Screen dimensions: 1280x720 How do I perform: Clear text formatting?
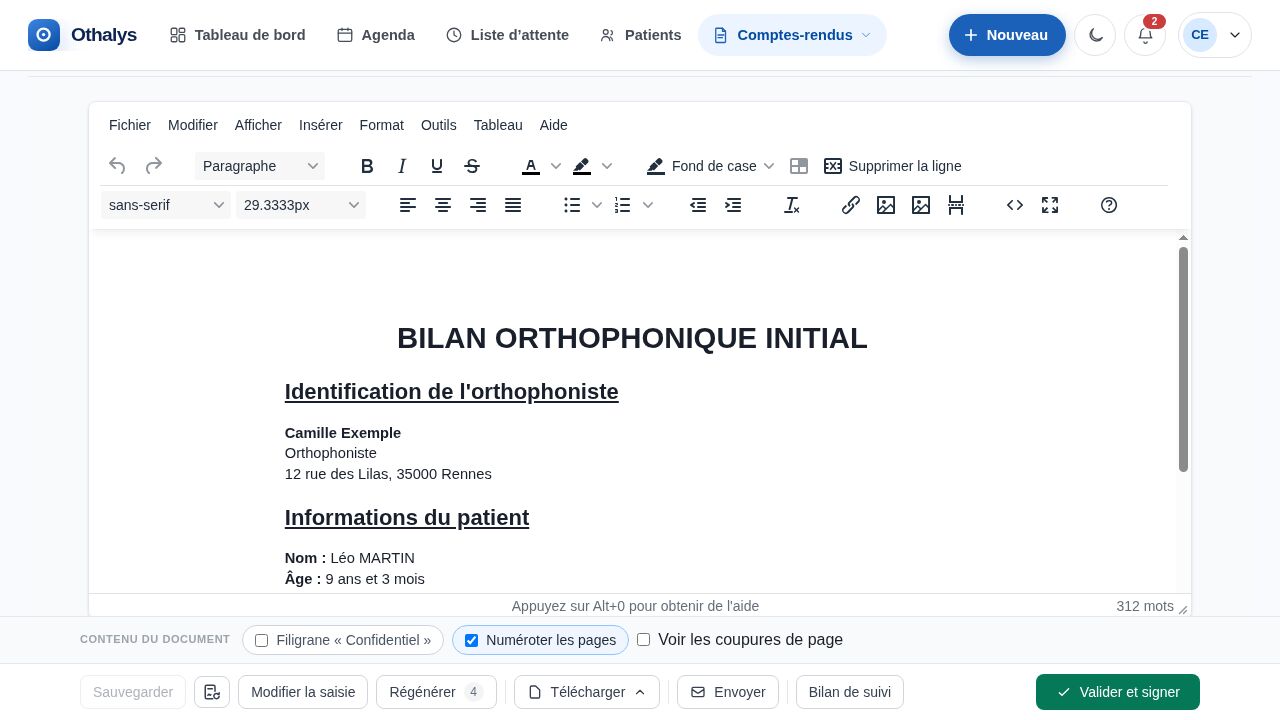tap(792, 205)
